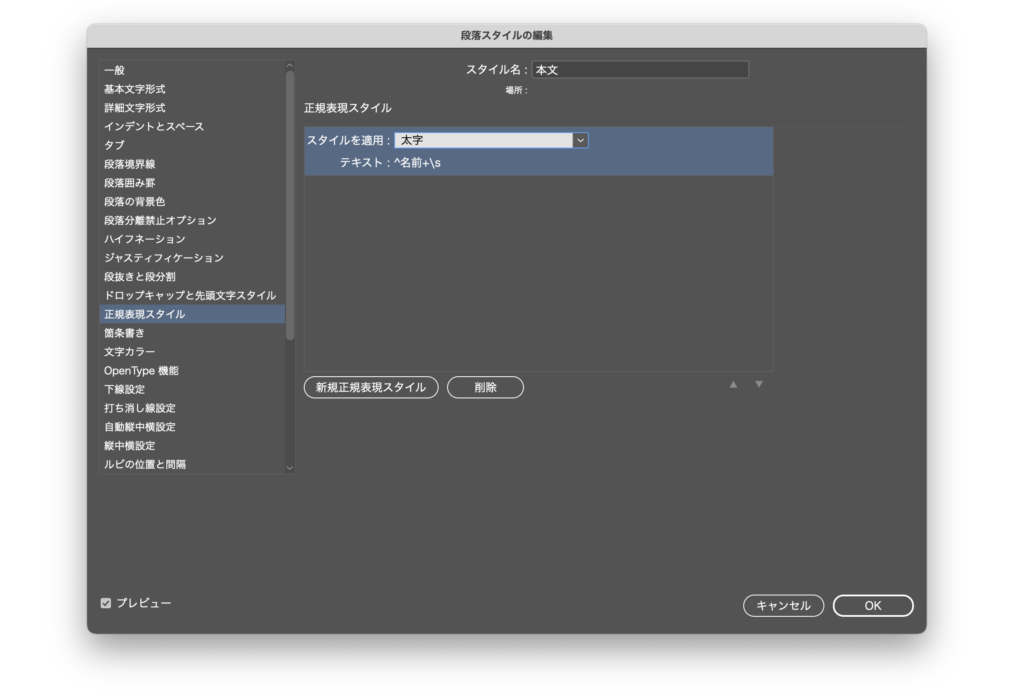This screenshot has height=691, width=1024.
Task: Open the スタイルを適用 dropdown showing 太字
Action: coord(491,141)
